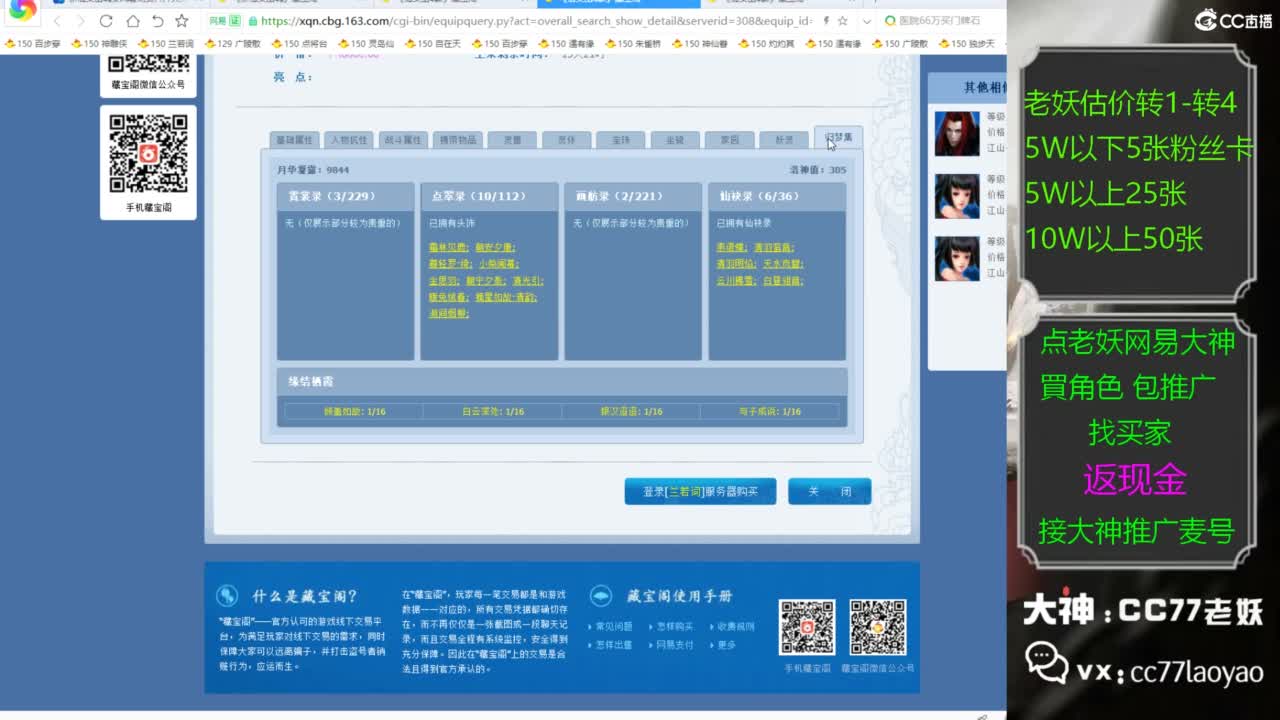
Task: Switch to the 基础属性 tab
Action: point(294,140)
